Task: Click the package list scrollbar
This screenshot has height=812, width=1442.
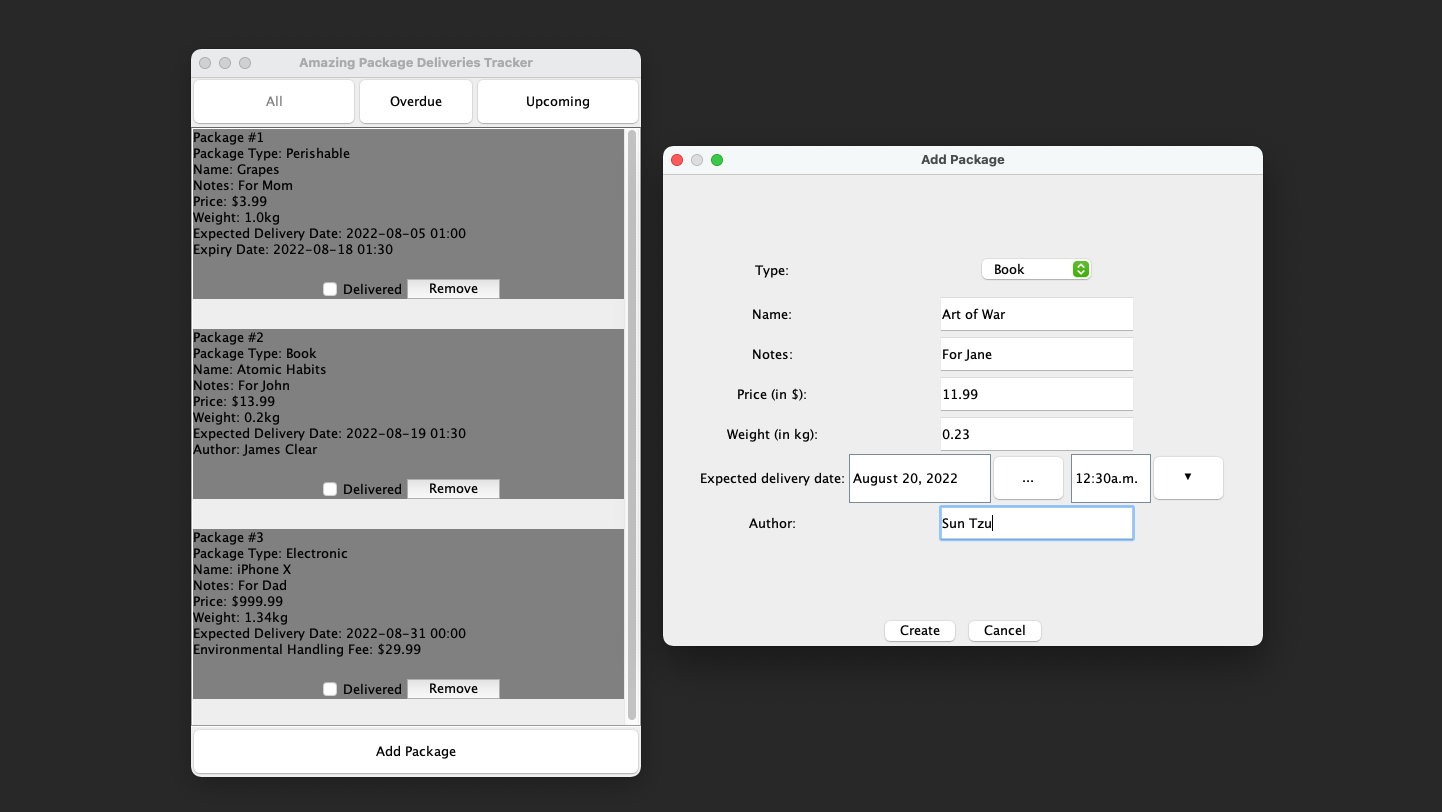Action: pos(631,425)
